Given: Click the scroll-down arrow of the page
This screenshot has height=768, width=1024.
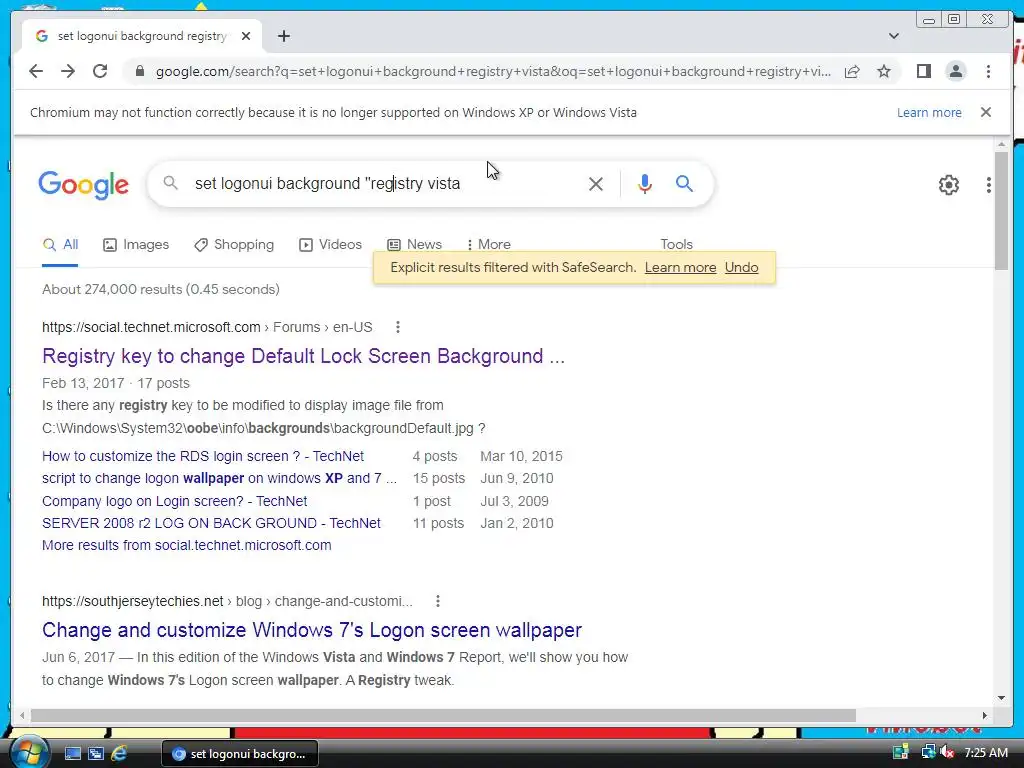Looking at the screenshot, I should 1001,698.
